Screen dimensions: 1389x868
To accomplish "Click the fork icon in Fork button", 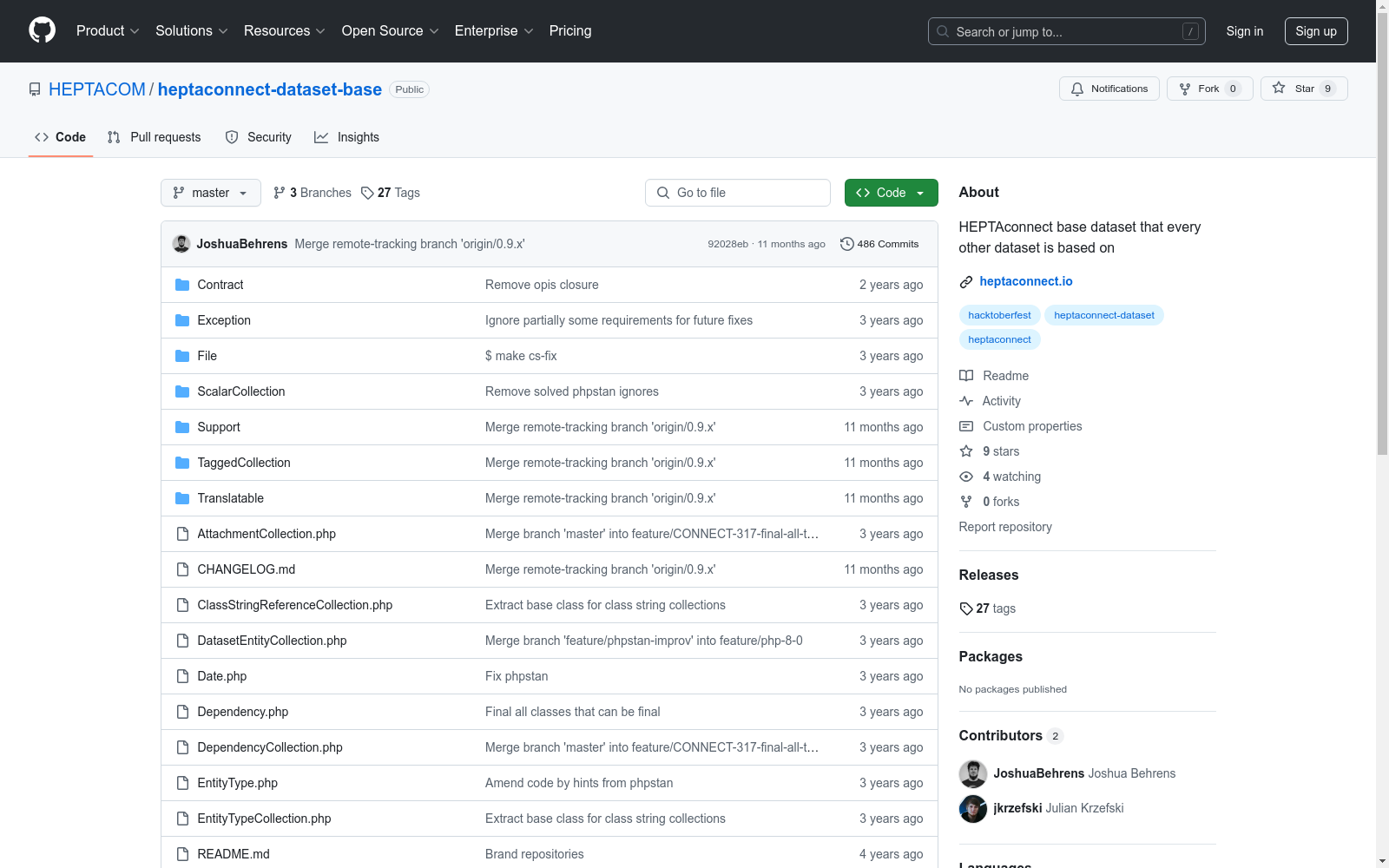I will coord(1185,89).
